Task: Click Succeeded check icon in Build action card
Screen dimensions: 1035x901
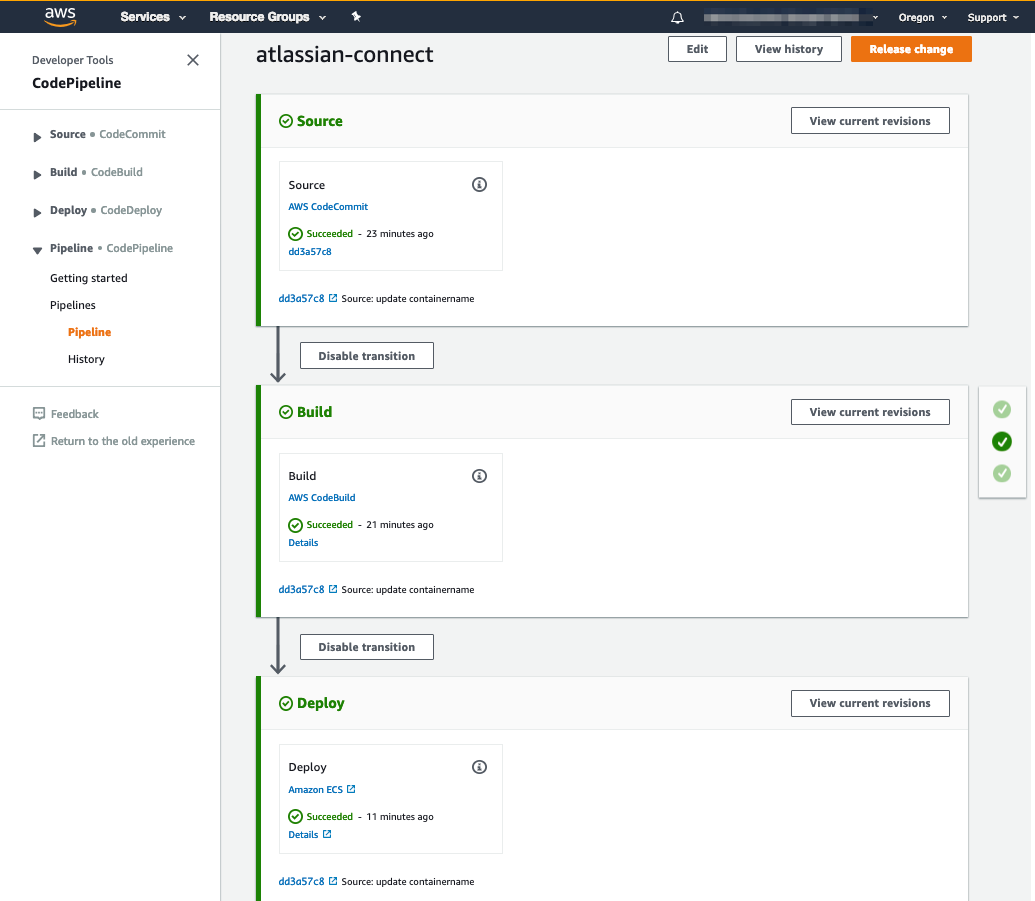Action: [296, 525]
